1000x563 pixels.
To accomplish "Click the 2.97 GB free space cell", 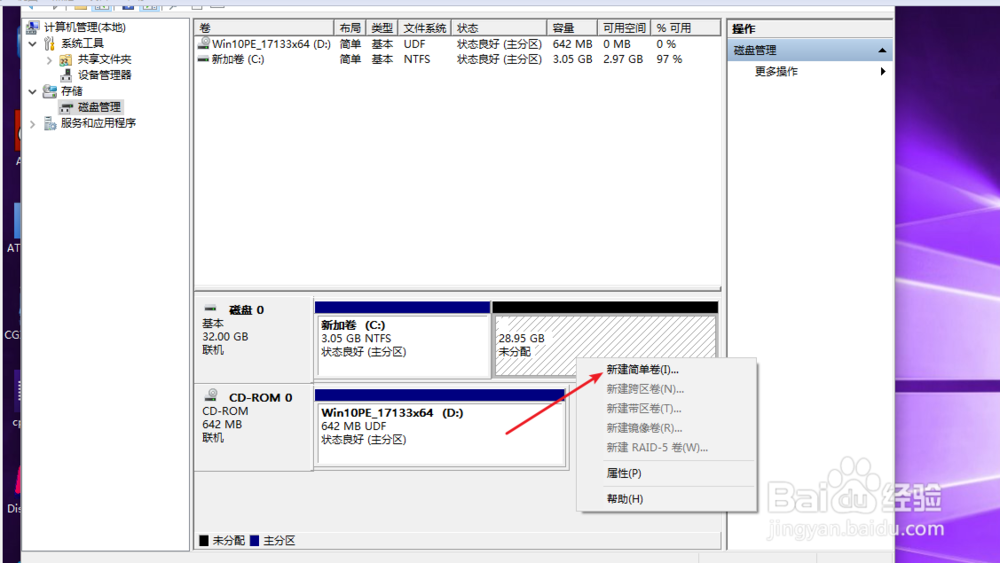I will tap(623, 59).
